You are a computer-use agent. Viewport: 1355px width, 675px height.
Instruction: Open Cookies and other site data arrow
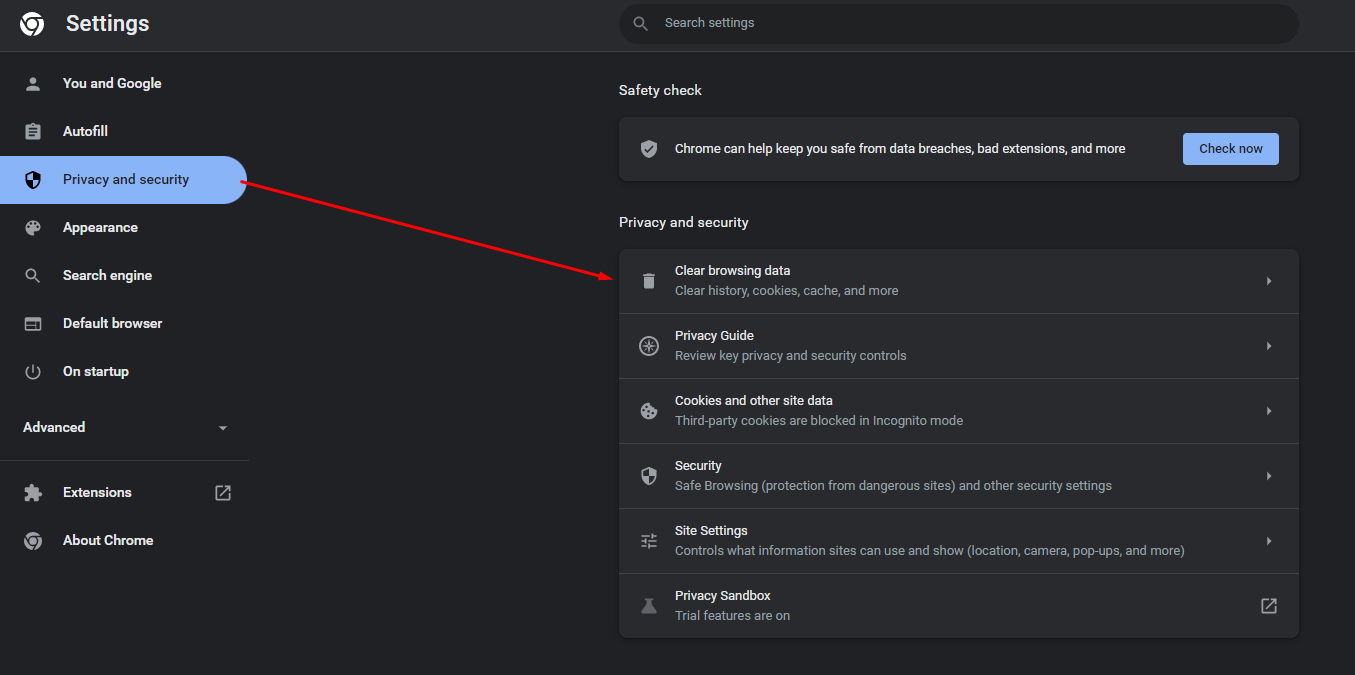point(1269,411)
